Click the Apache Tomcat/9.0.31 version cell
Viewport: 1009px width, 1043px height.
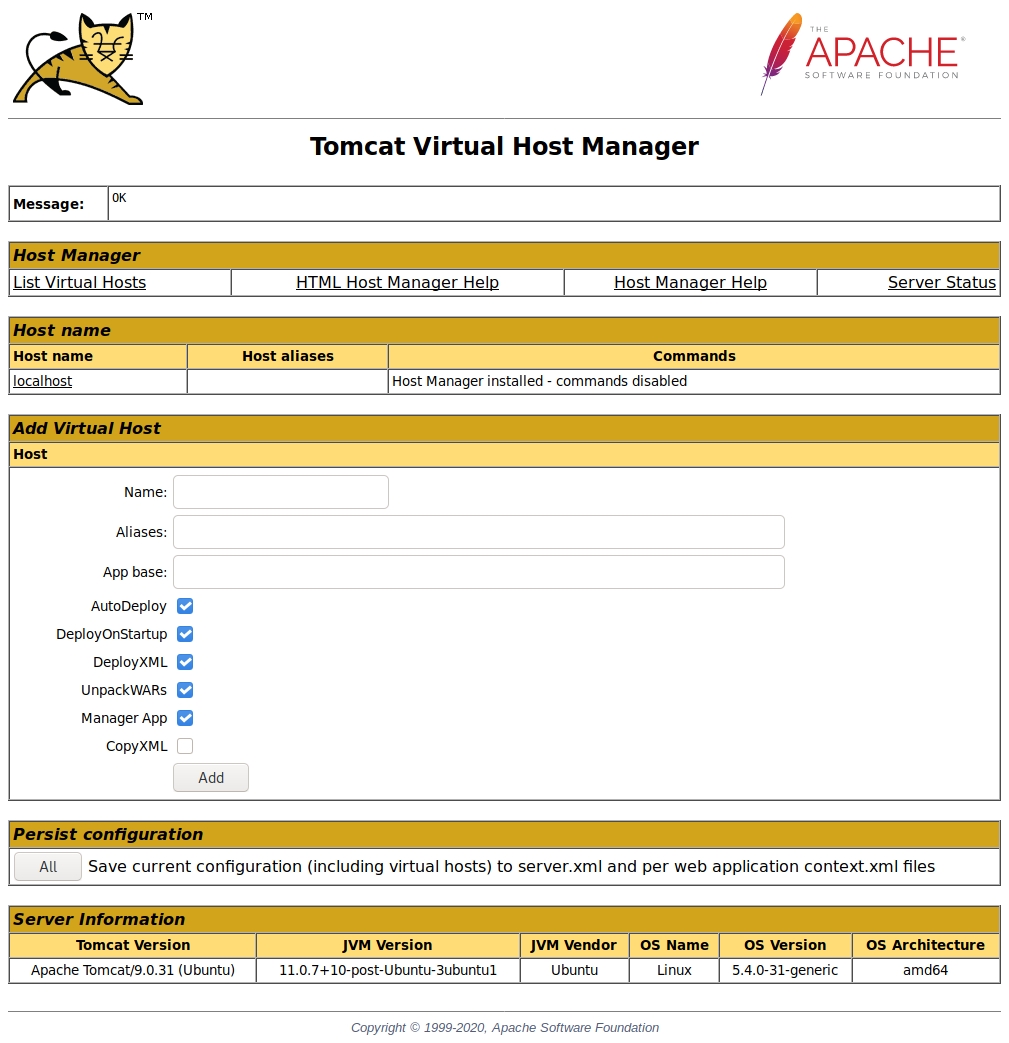click(x=133, y=970)
